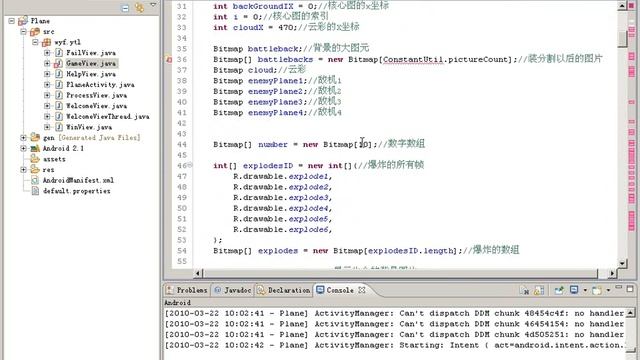Switch to the Problems tab
This screenshot has height=360, width=640.
(x=187, y=290)
